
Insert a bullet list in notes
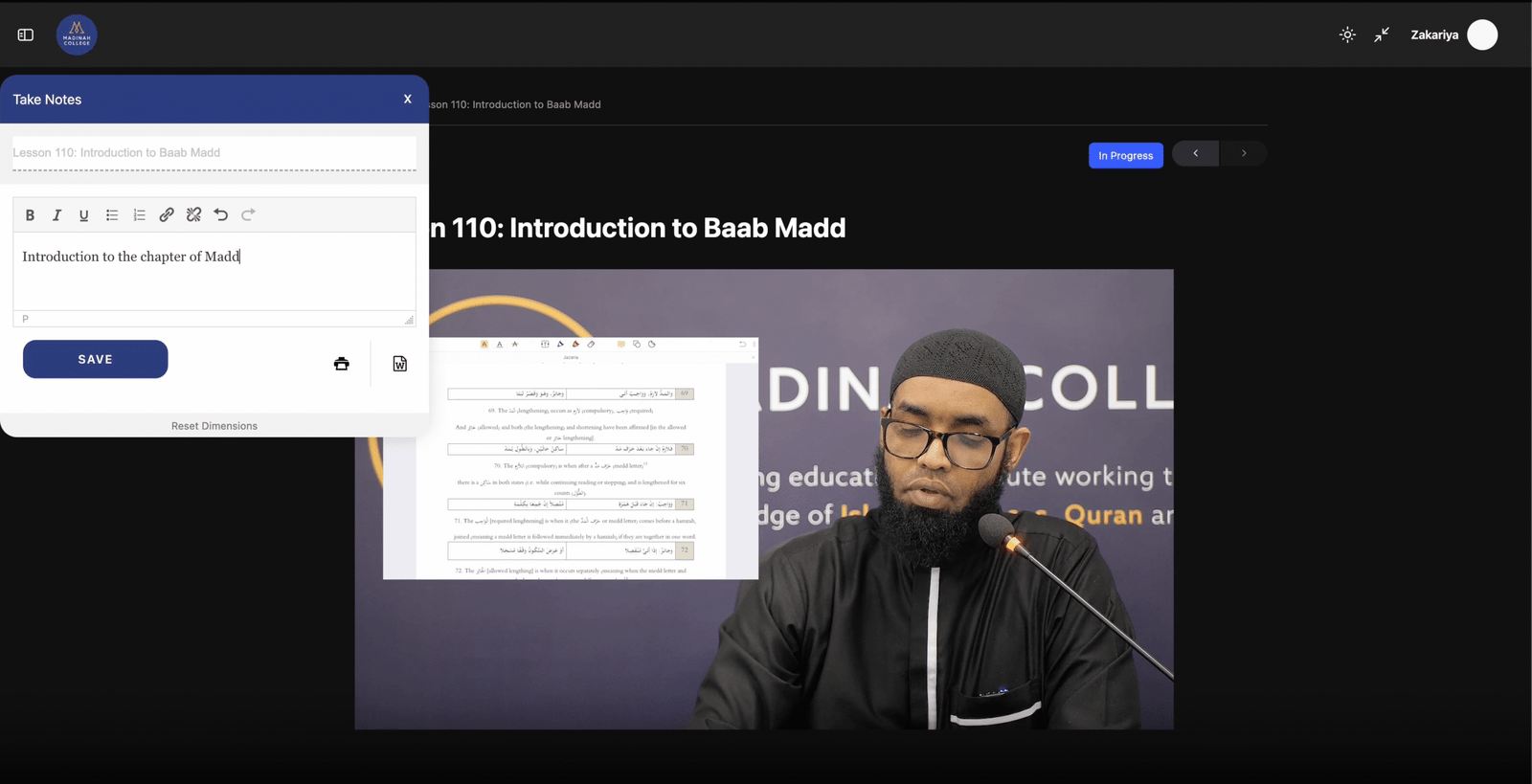112,215
